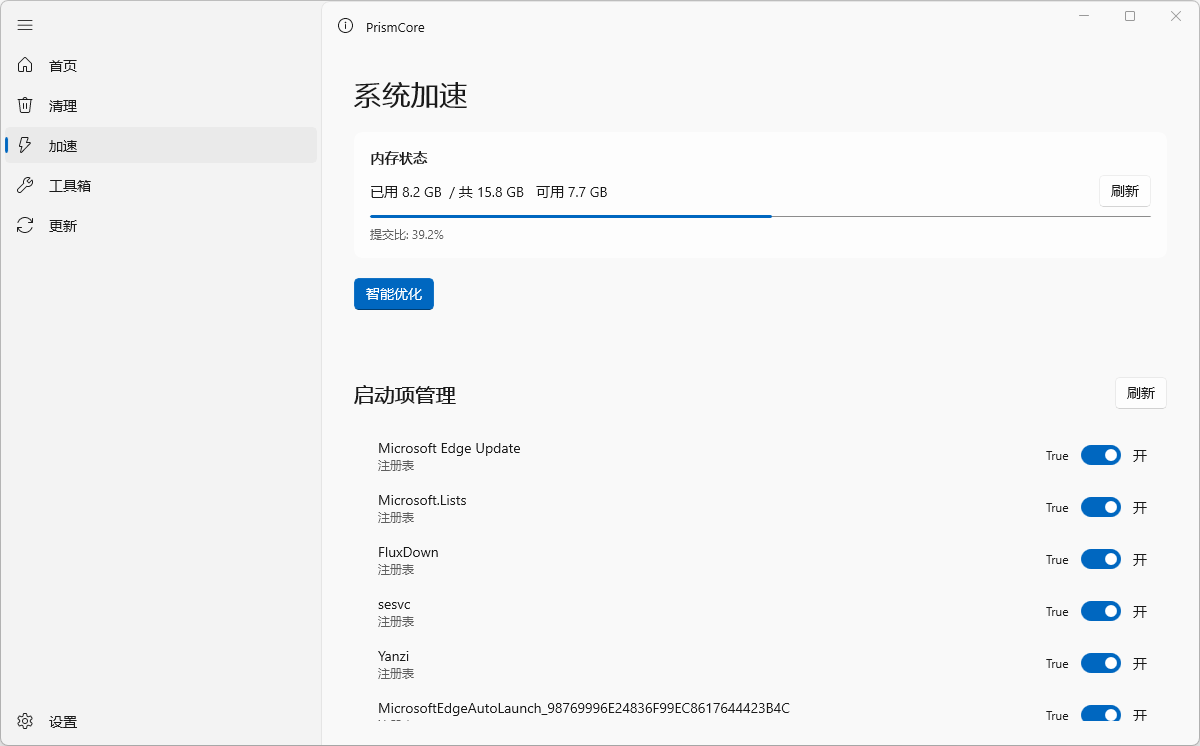Minimize the PrismCore window
1200x746 pixels.
1084,16
